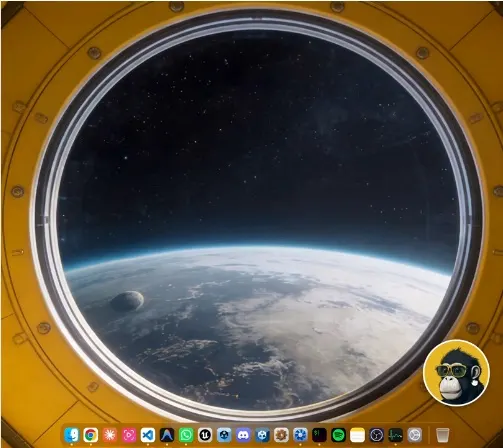Launch Unreal Engine from the dock
This screenshot has height=448, width=503.
tap(205, 435)
